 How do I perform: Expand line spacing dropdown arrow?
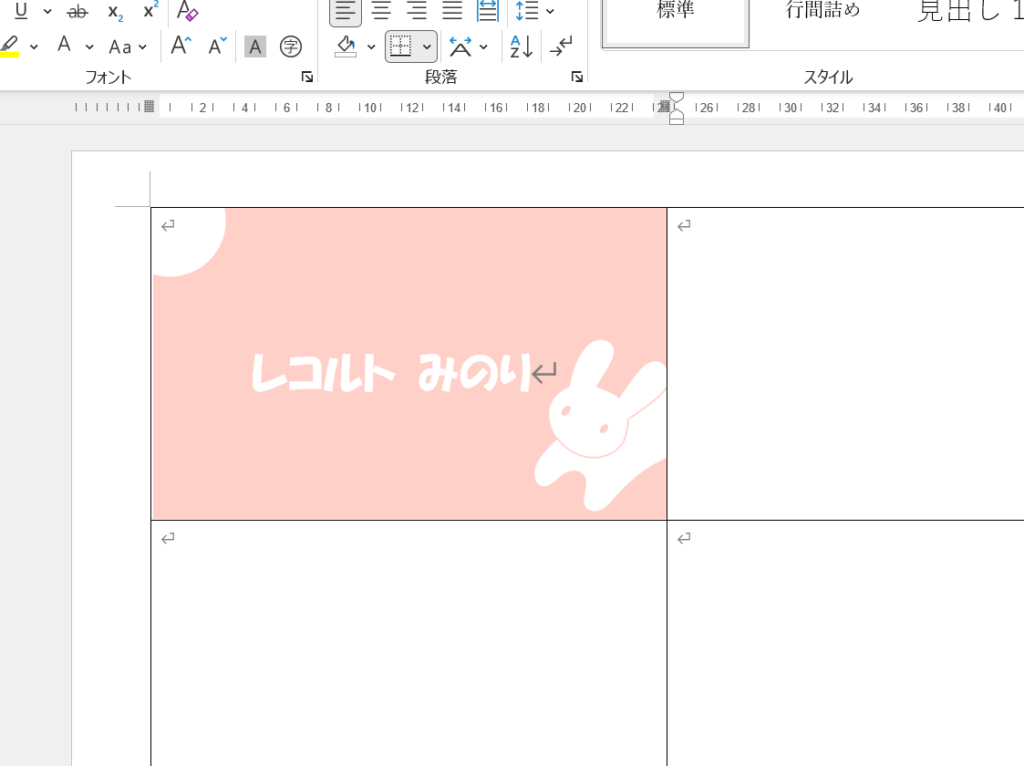tap(550, 11)
